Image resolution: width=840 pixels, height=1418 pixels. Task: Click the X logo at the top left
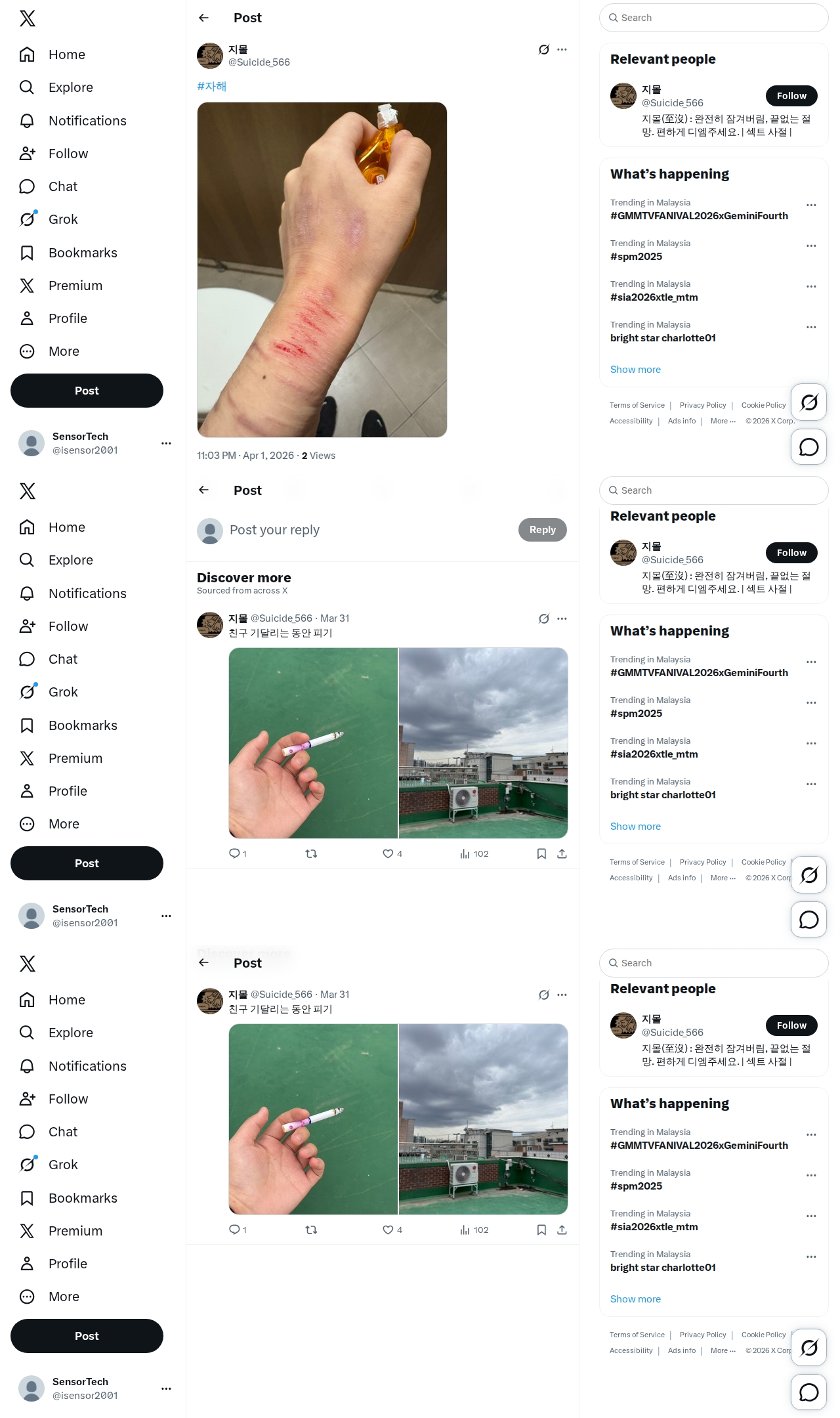coord(28,18)
